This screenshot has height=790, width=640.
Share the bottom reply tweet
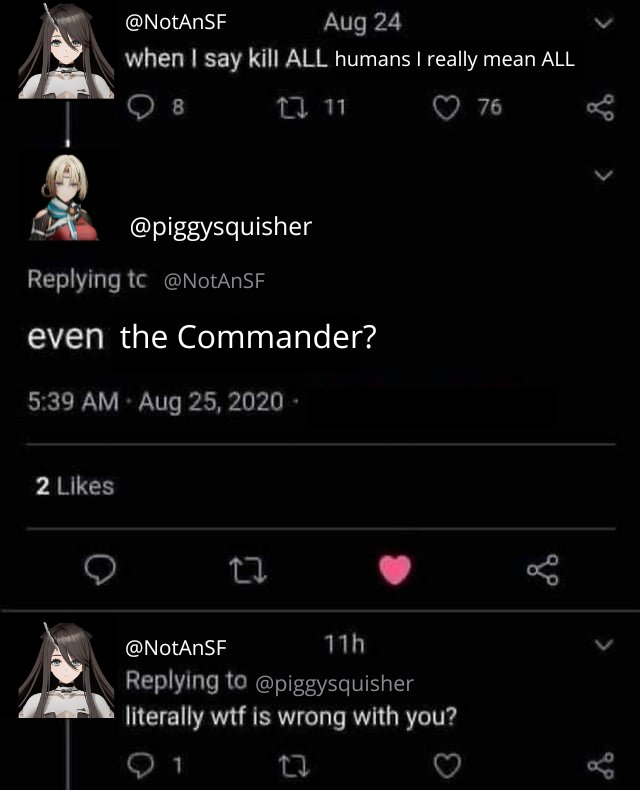point(601,766)
